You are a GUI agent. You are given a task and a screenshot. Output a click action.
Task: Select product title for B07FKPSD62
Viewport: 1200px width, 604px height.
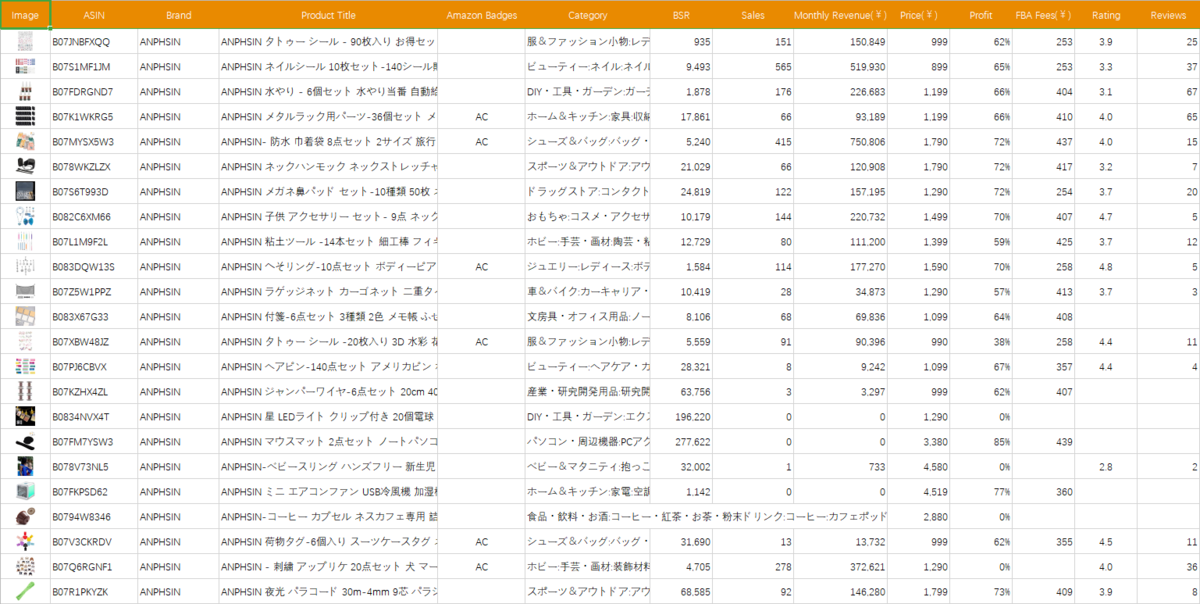tap(328, 492)
